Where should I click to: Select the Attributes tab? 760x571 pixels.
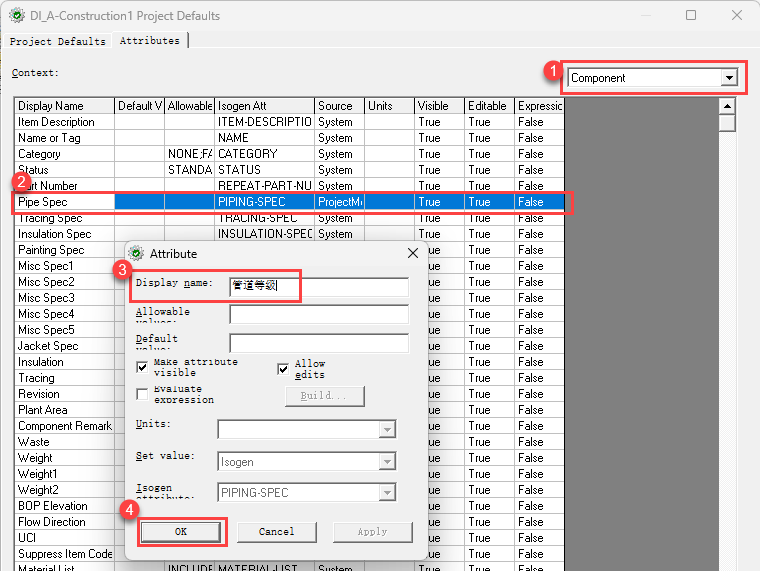[150, 41]
